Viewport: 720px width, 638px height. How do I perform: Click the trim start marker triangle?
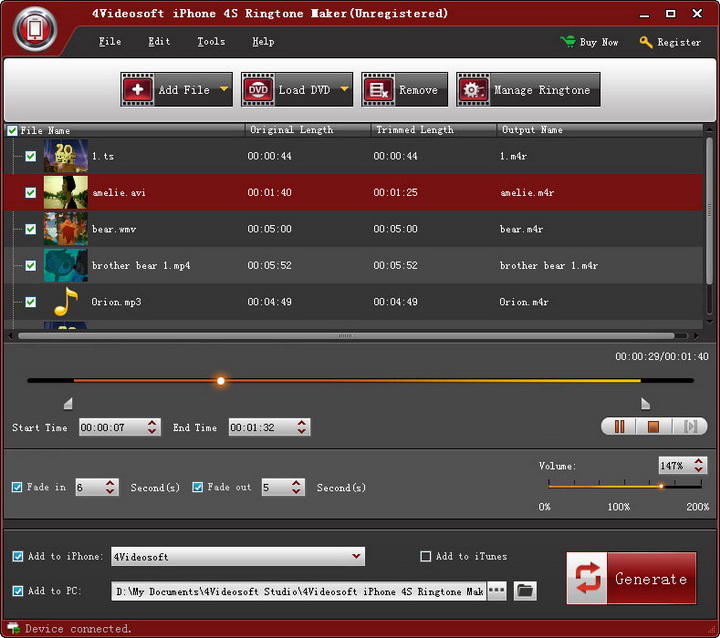(68, 403)
